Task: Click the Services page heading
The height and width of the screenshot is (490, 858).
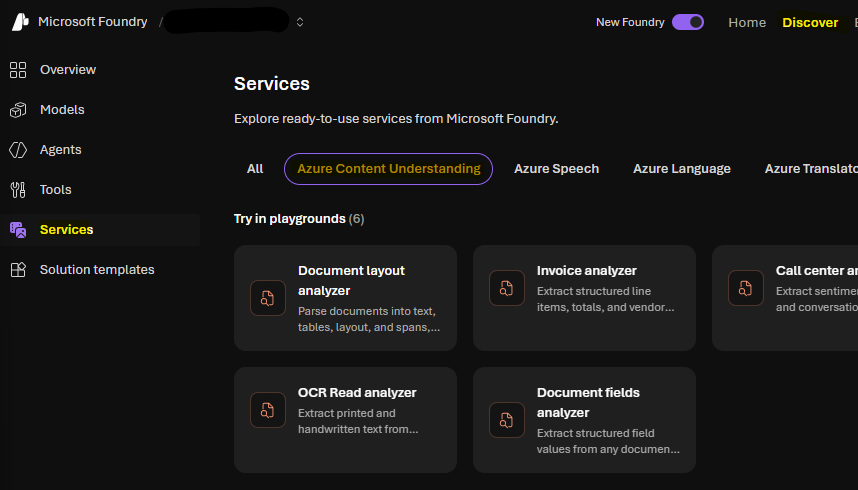Action: pos(272,84)
